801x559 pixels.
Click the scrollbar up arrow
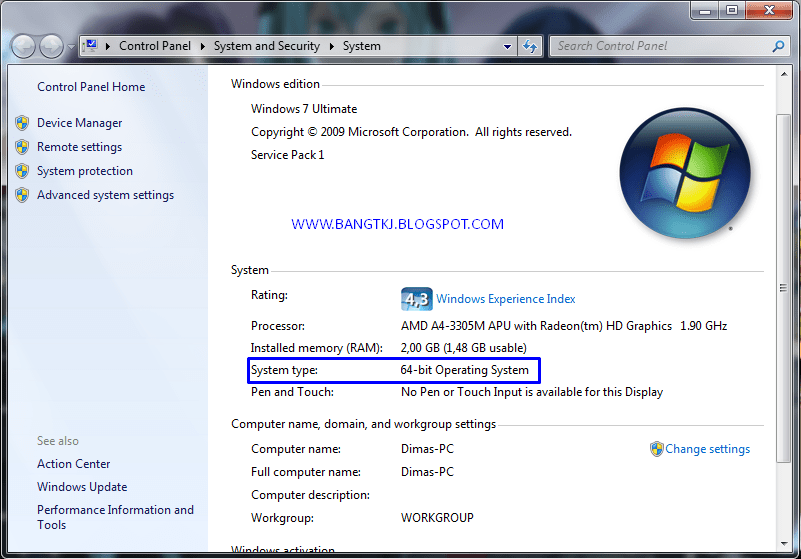point(784,74)
